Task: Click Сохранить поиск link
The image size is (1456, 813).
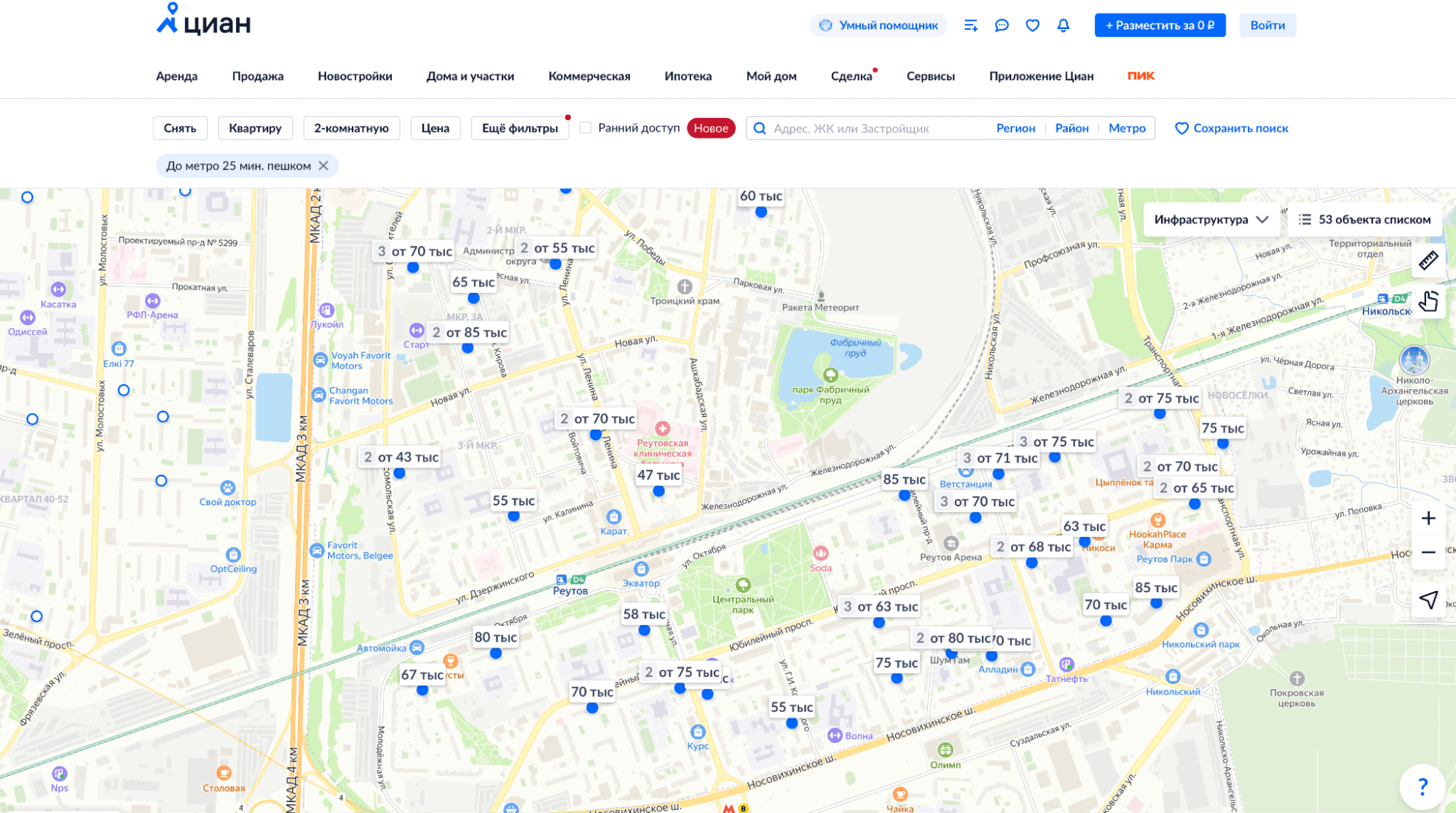Action: tap(1231, 128)
